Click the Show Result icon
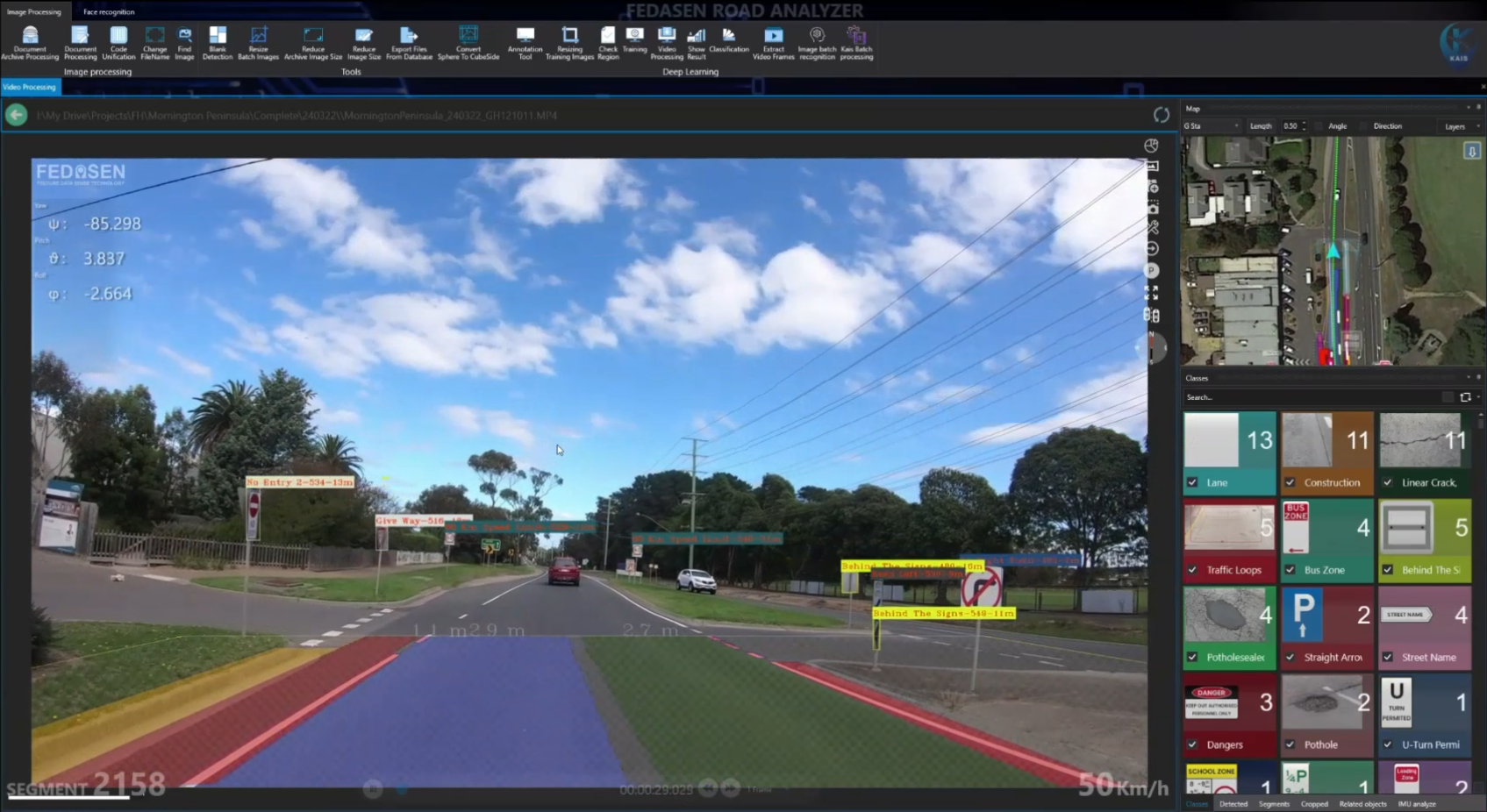 pos(697,41)
